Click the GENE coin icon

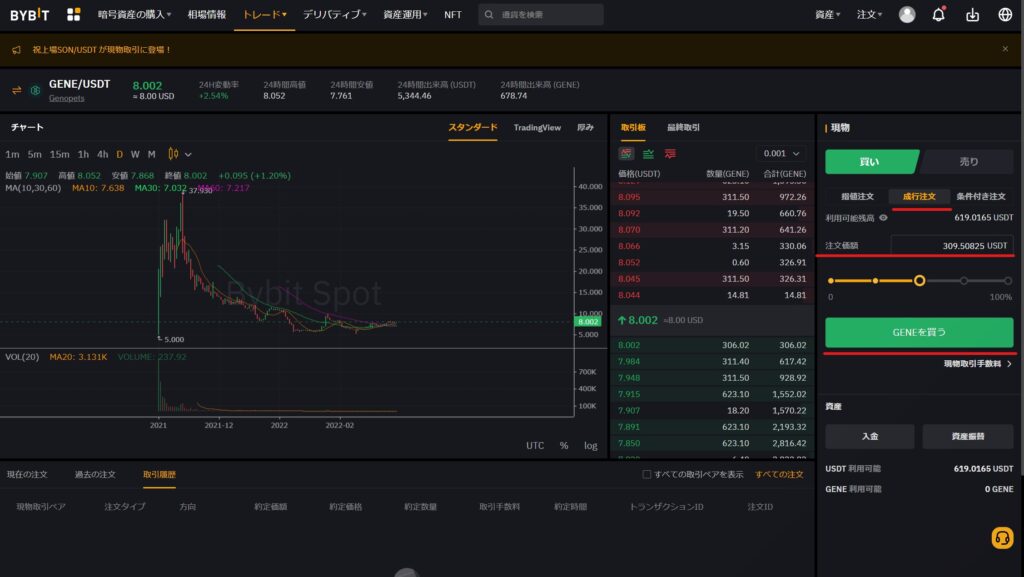pos(35,90)
